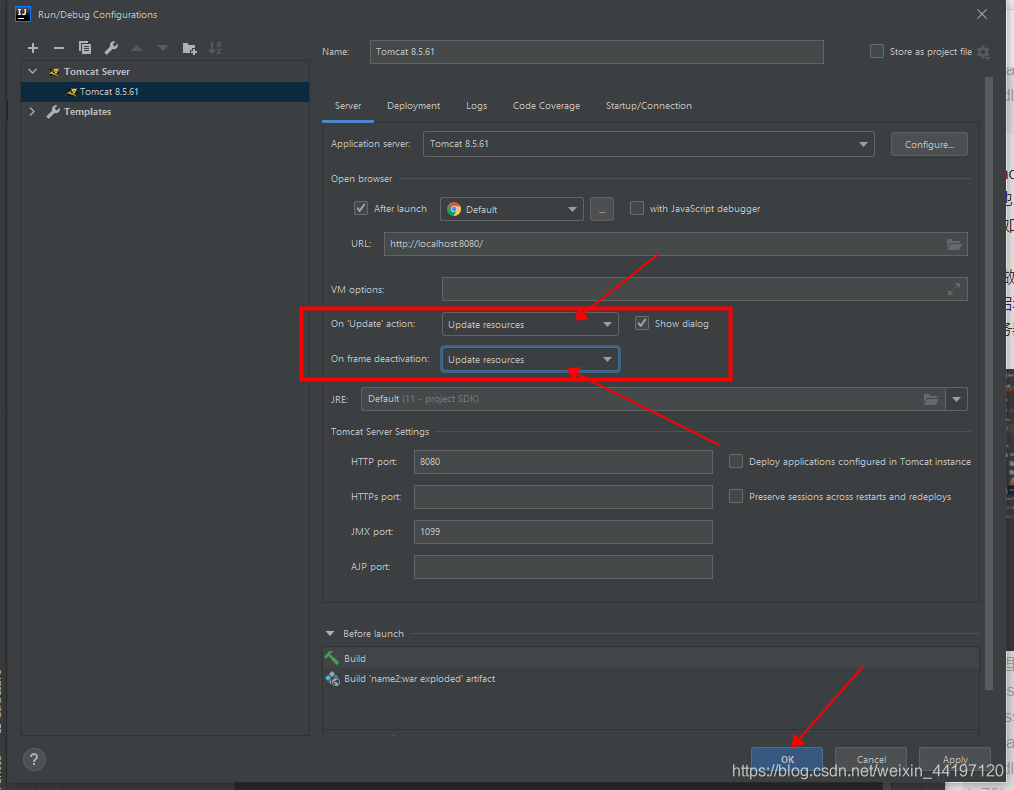Select Tomcat 8.5.61 in configuration tree

pos(109,92)
